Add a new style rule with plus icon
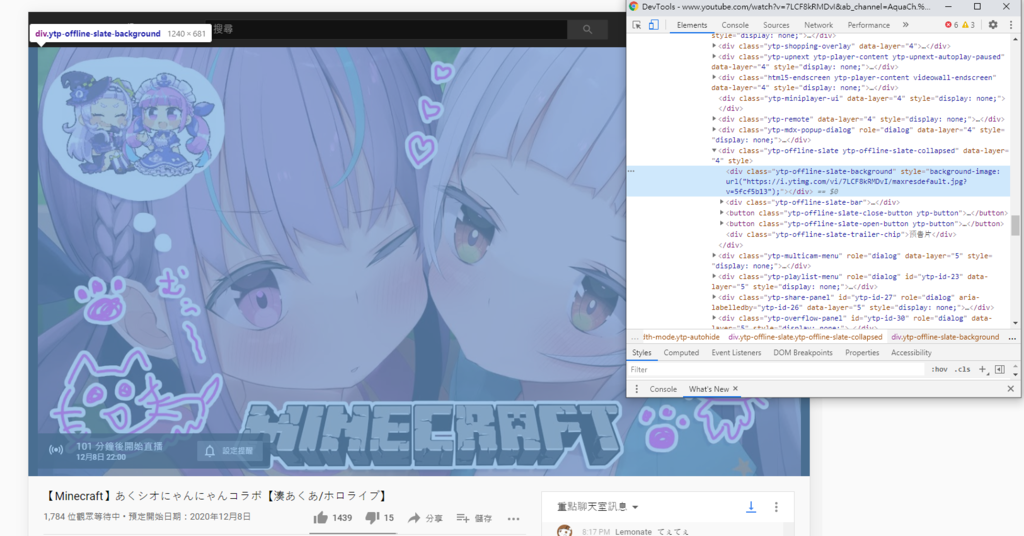The width and height of the screenshot is (1024, 536). pyautogui.click(x=982, y=370)
